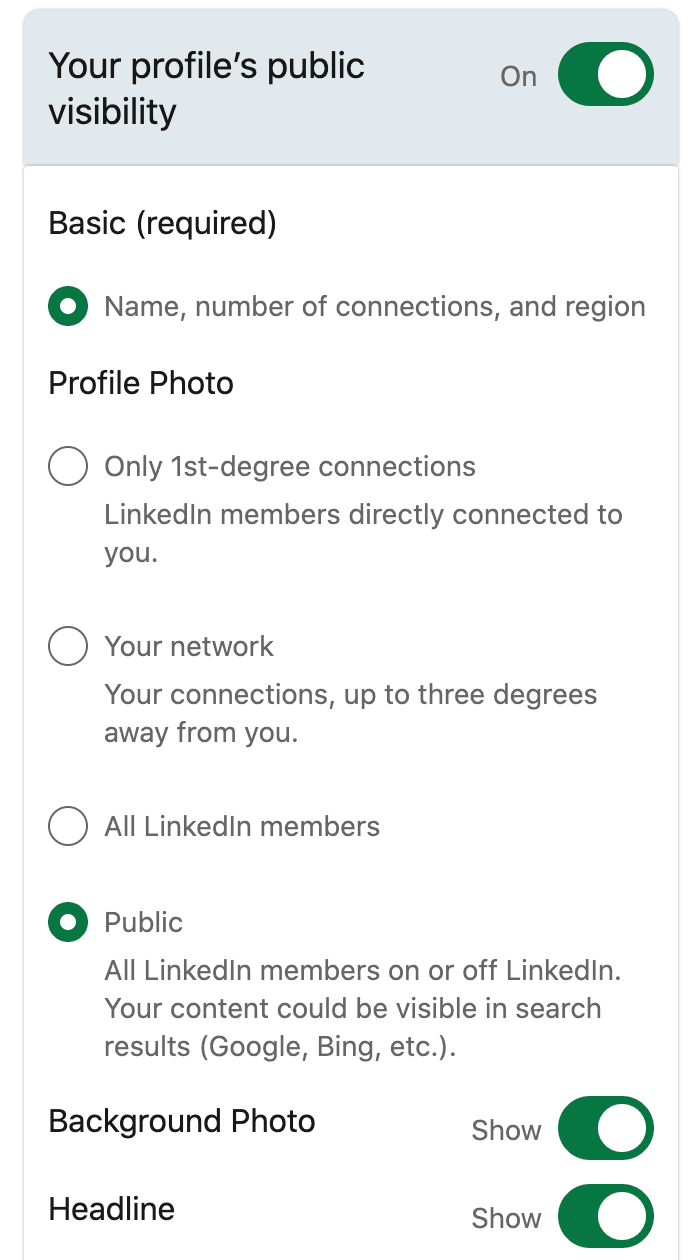Click the Basic required radio button
698x1260 pixels.
point(67,306)
